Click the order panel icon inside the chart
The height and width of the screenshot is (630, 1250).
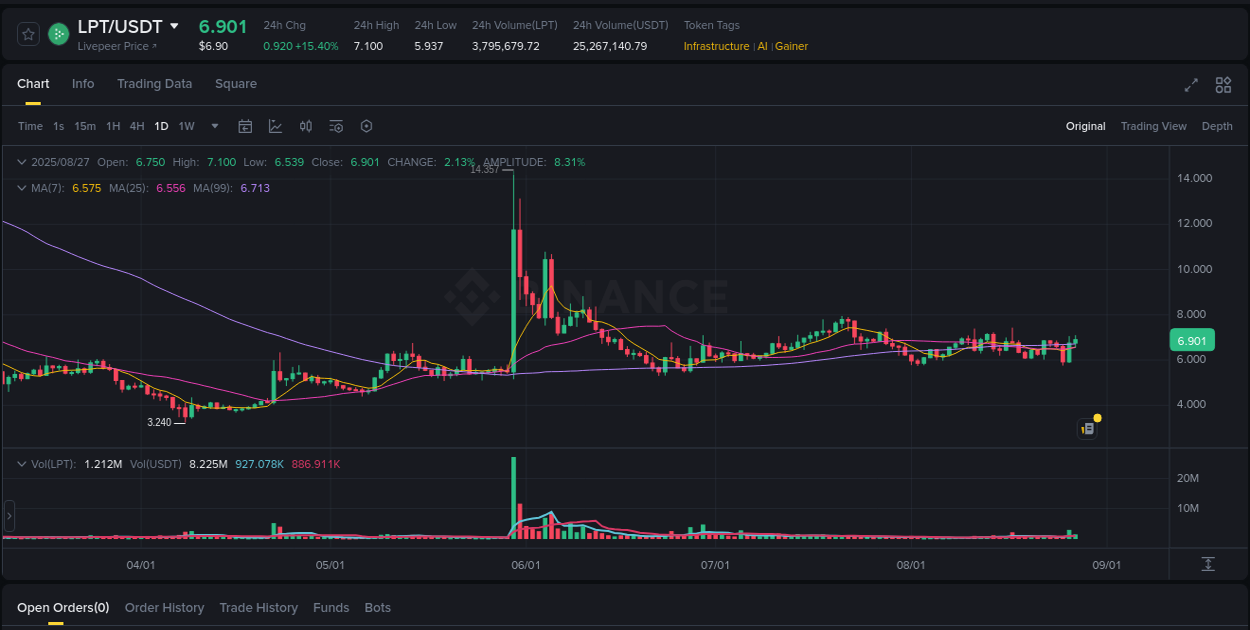pyautogui.click(x=1087, y=427)
